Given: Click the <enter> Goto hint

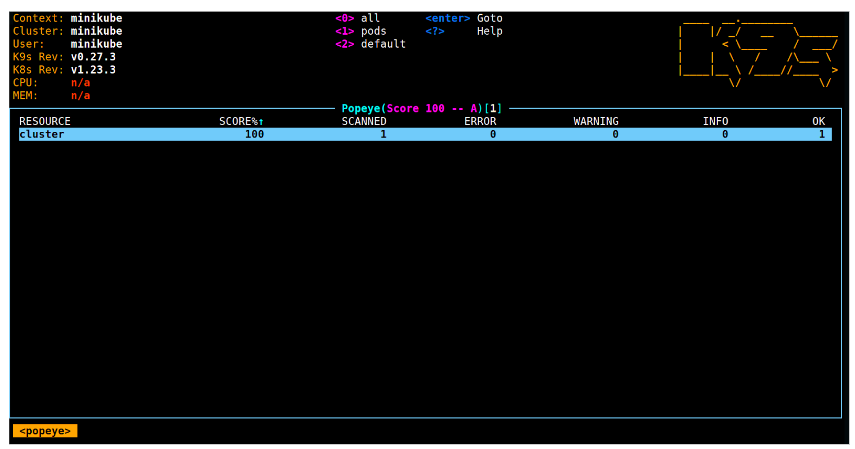Looking at the screenshot, I should tap(463, 18).
